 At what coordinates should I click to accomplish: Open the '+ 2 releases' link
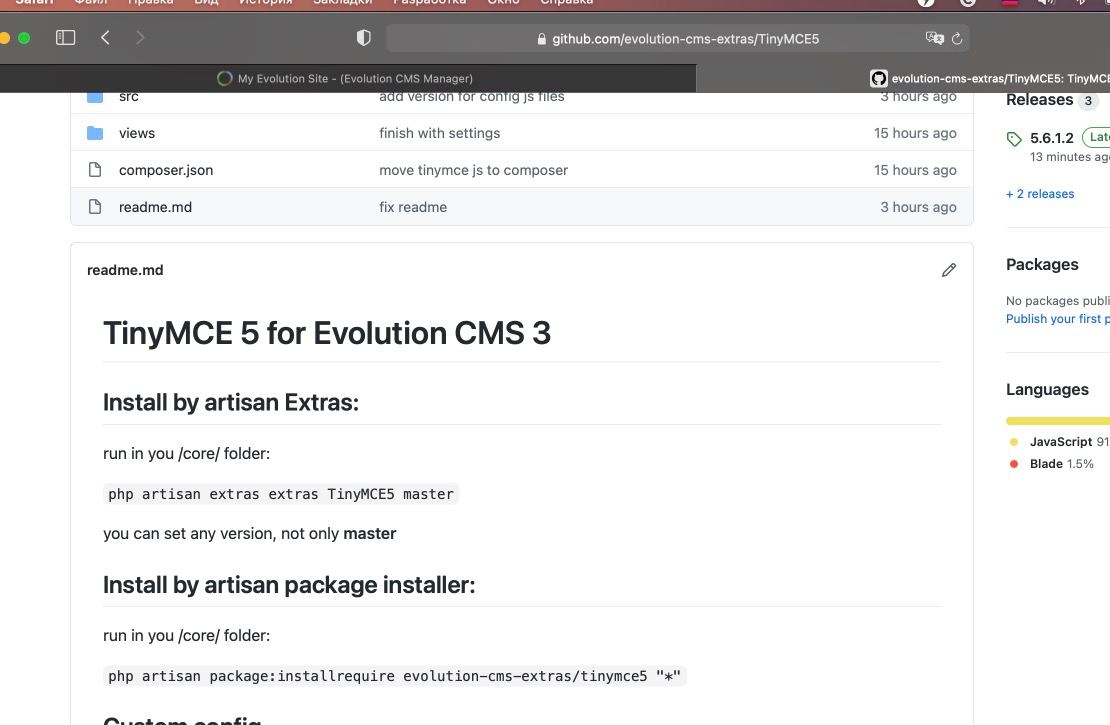(x=1040, y=194)
